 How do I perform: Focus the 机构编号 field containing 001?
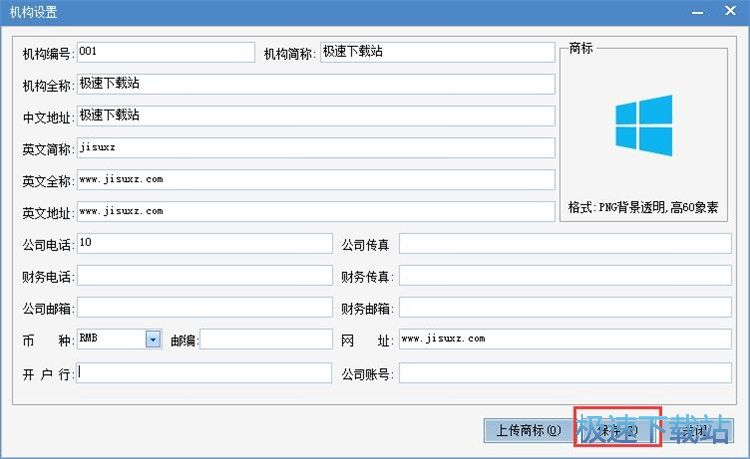tap(165, 52)
